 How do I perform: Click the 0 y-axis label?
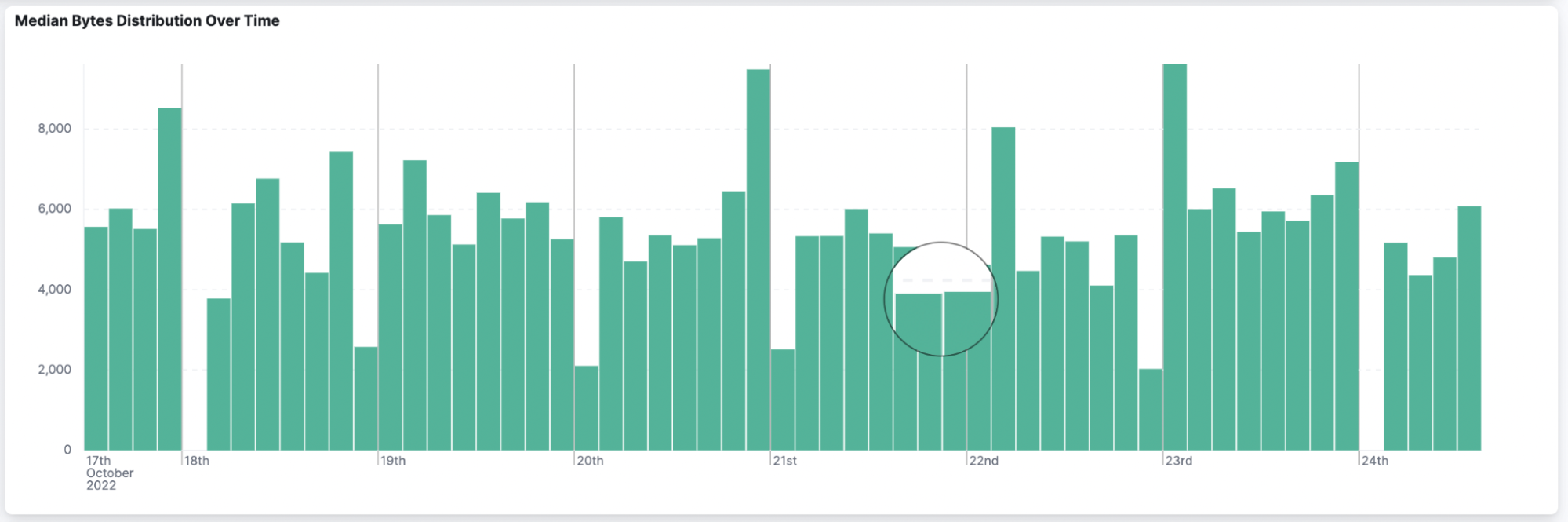[x=67, y=450]
